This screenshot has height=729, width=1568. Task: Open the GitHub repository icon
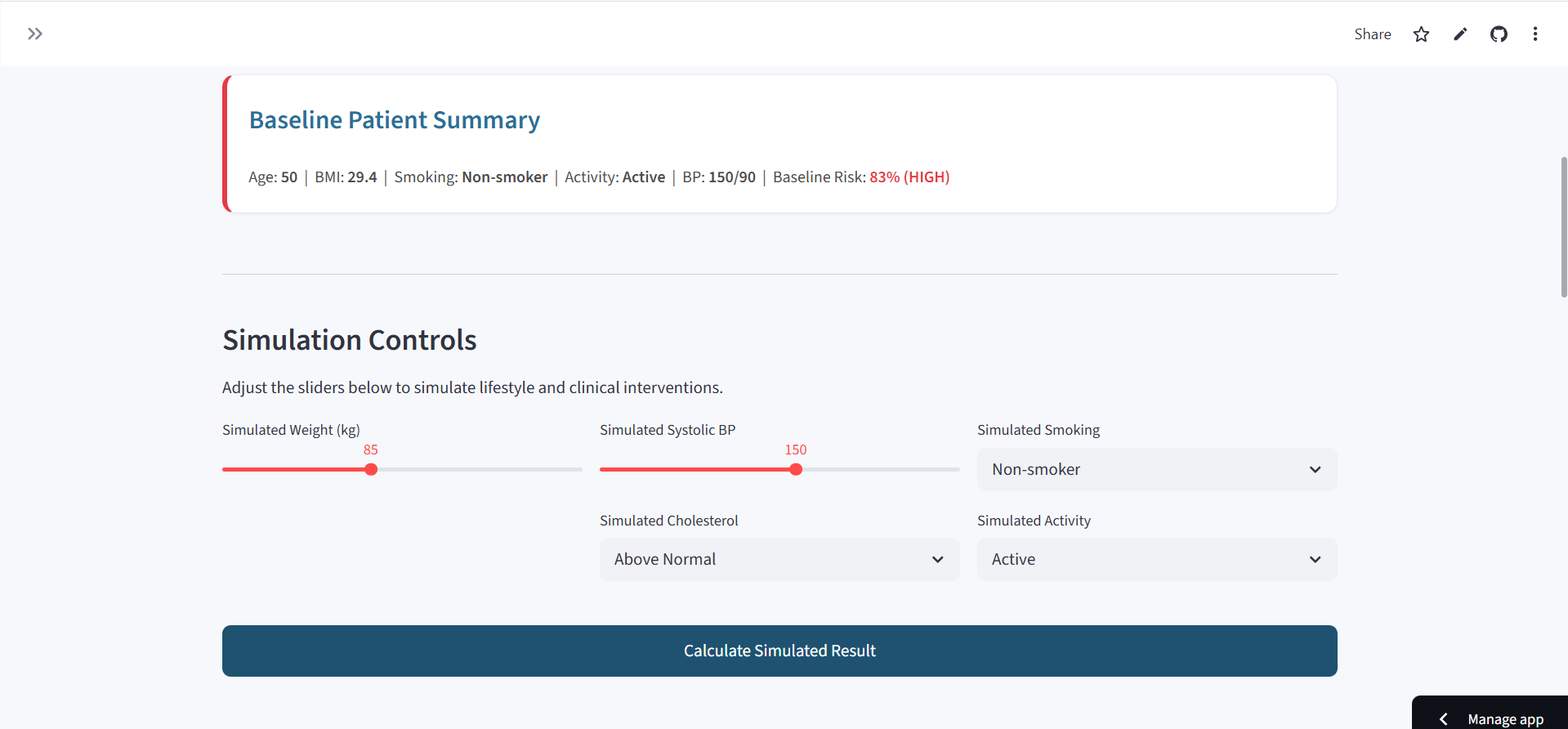click(1499, 34)
